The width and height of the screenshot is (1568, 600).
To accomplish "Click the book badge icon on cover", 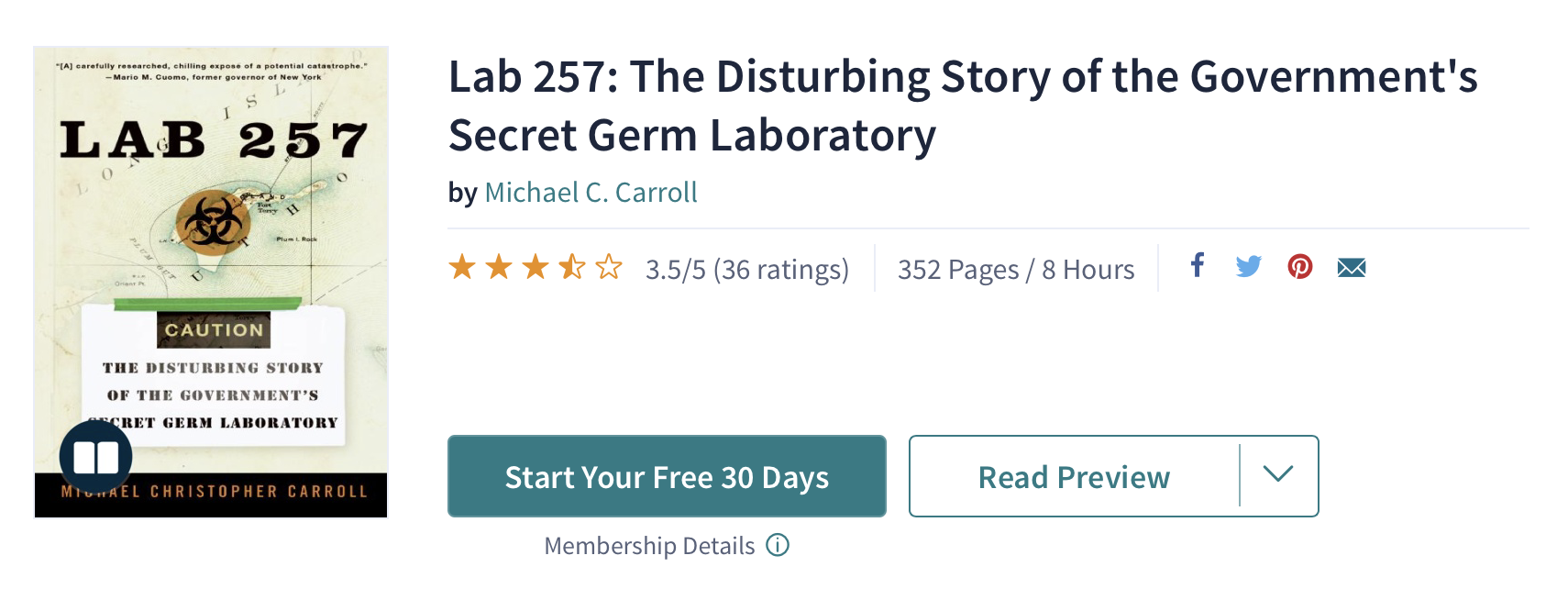I will click(96, 457).
